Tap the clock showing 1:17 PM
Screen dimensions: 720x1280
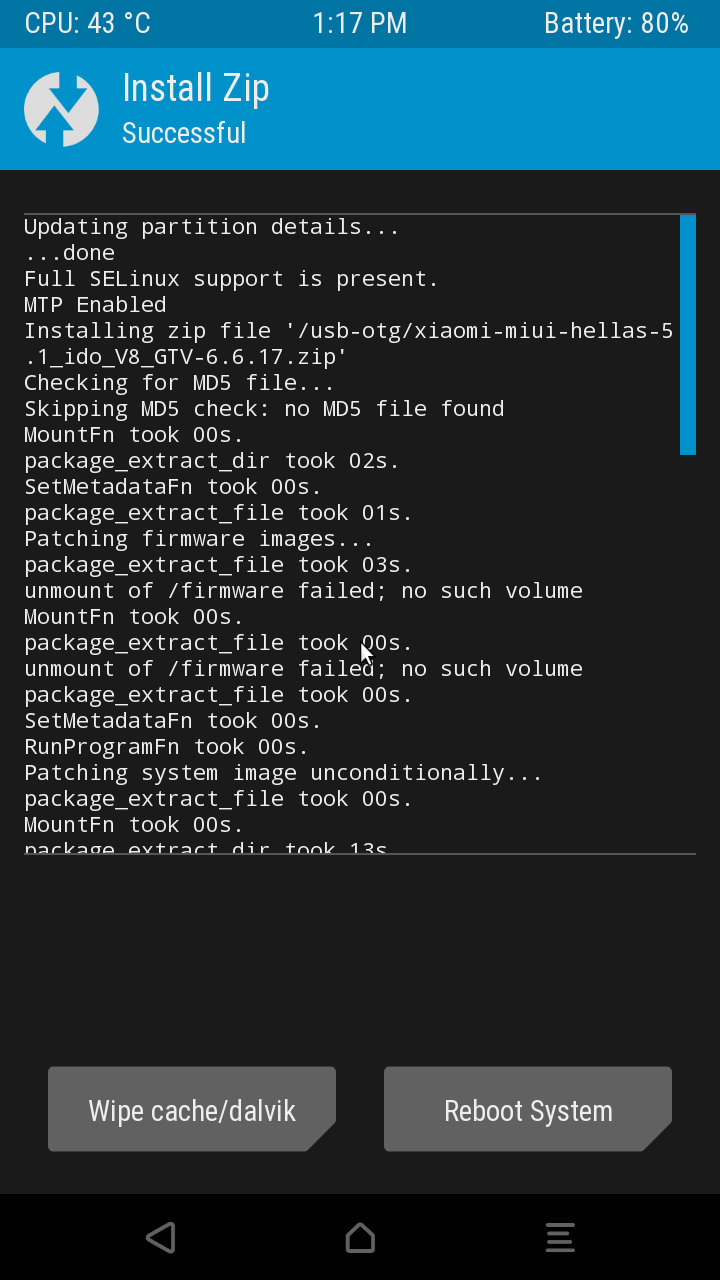pos(360,24)
